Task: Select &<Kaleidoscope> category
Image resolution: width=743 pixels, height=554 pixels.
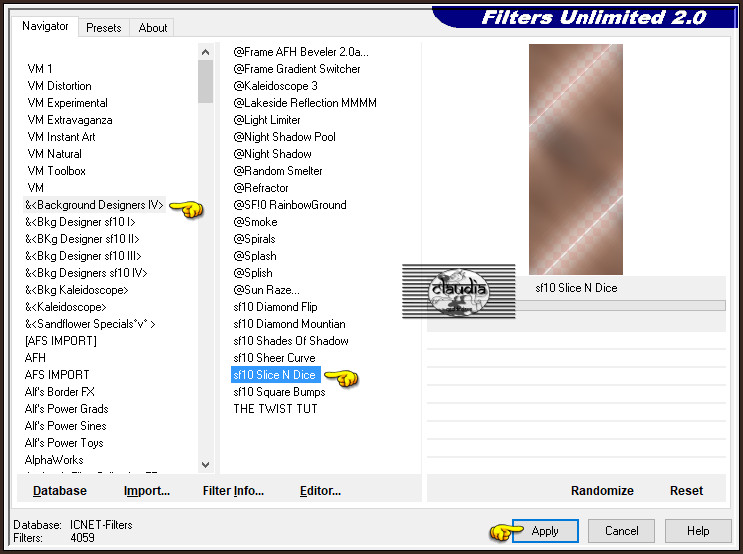Action: click(x=65, y=307)
